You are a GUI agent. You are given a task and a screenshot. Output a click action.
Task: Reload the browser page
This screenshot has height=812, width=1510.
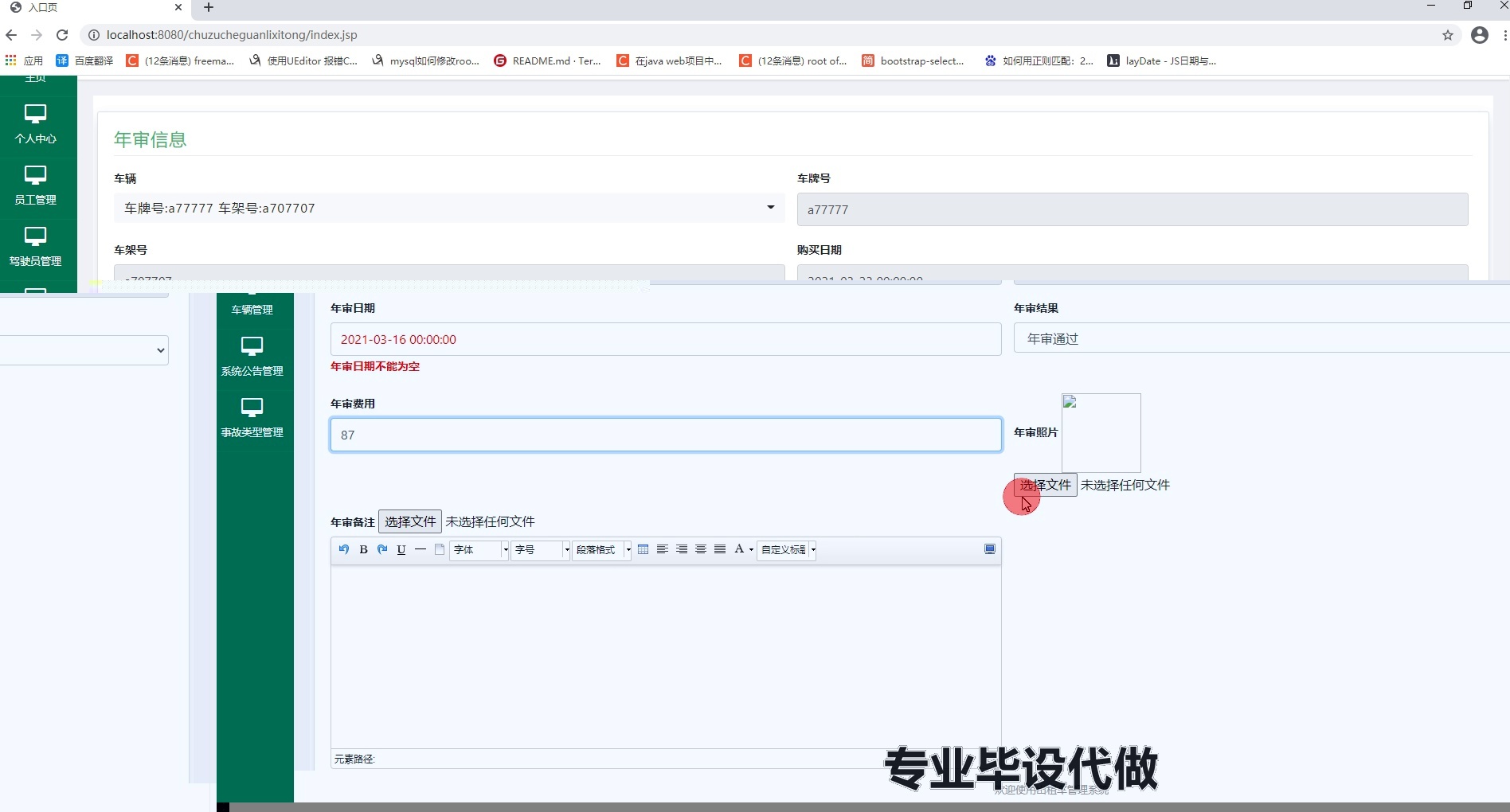point(62,35)
